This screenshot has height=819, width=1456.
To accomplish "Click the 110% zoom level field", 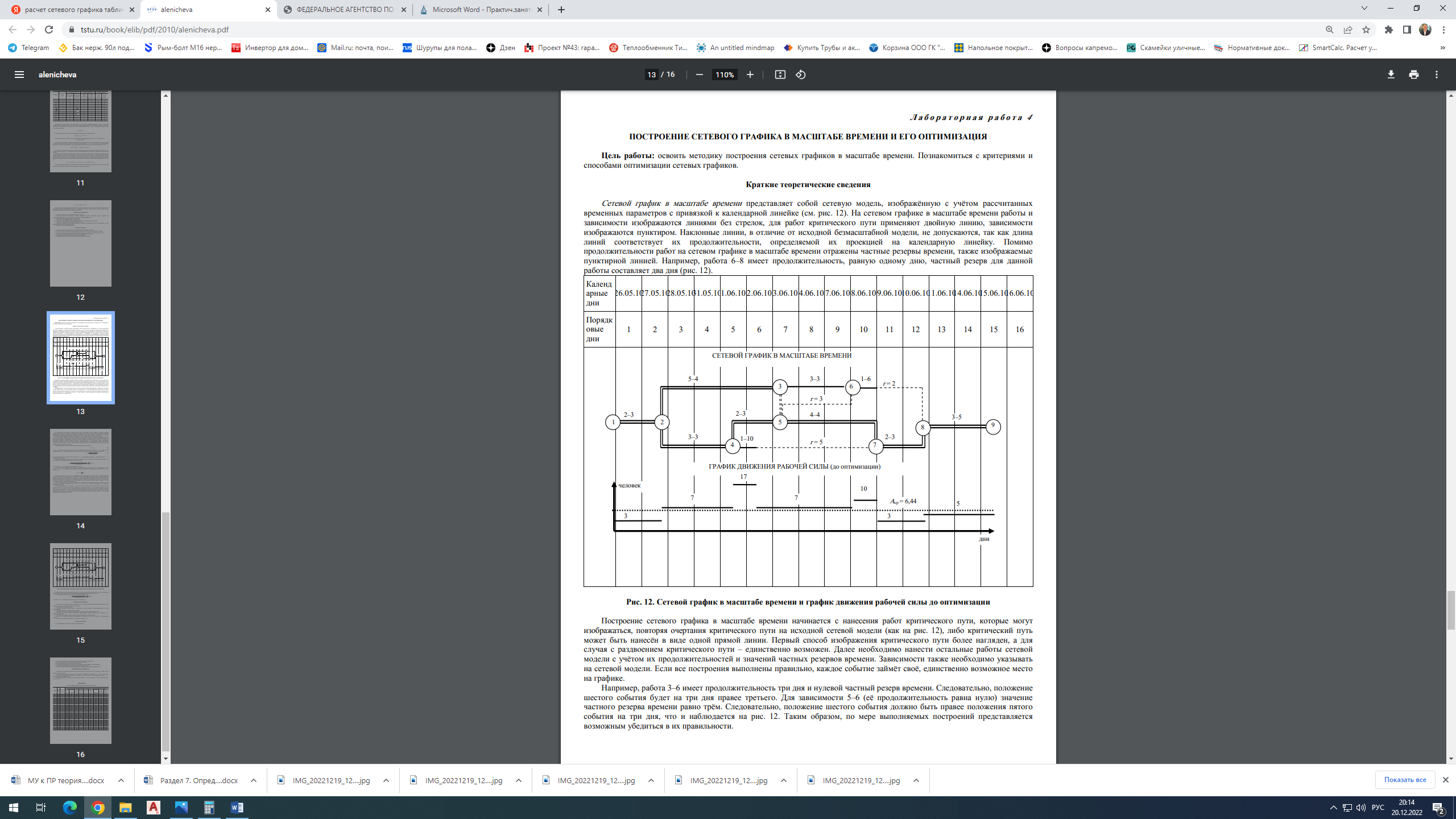I will (725, 75).
